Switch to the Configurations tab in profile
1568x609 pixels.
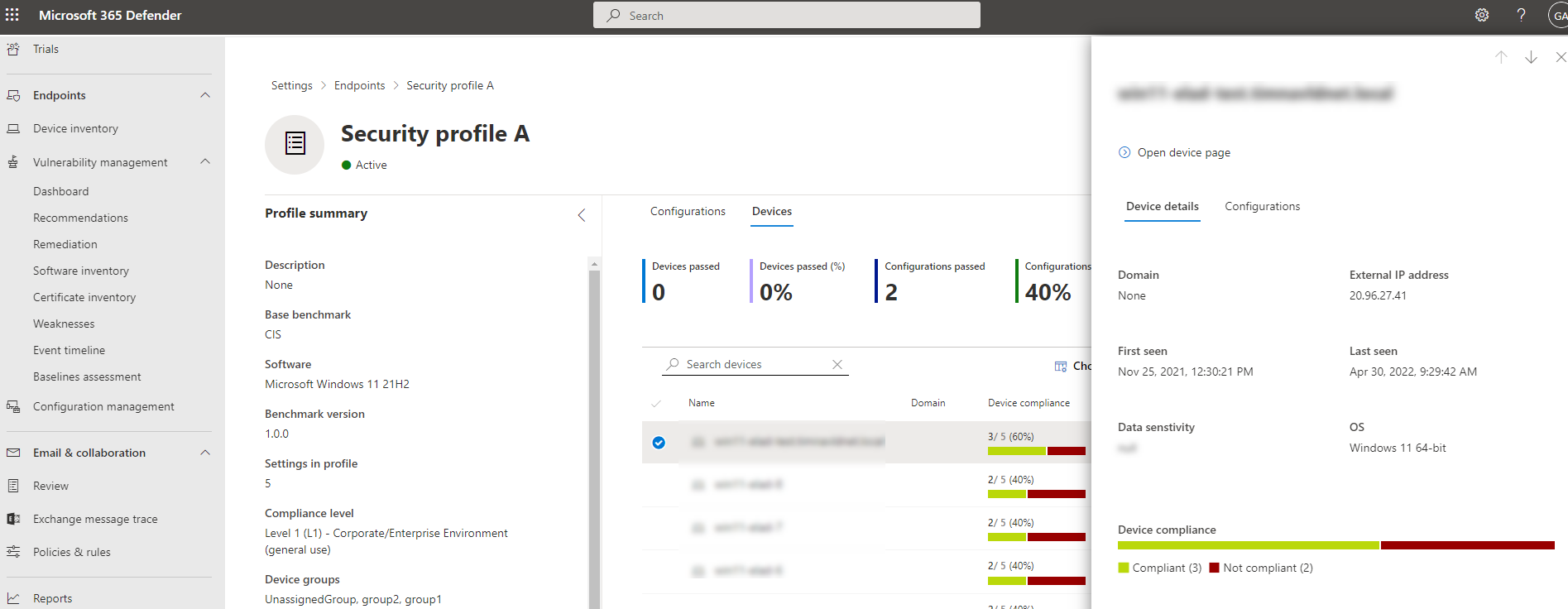[x=688, y=211]
